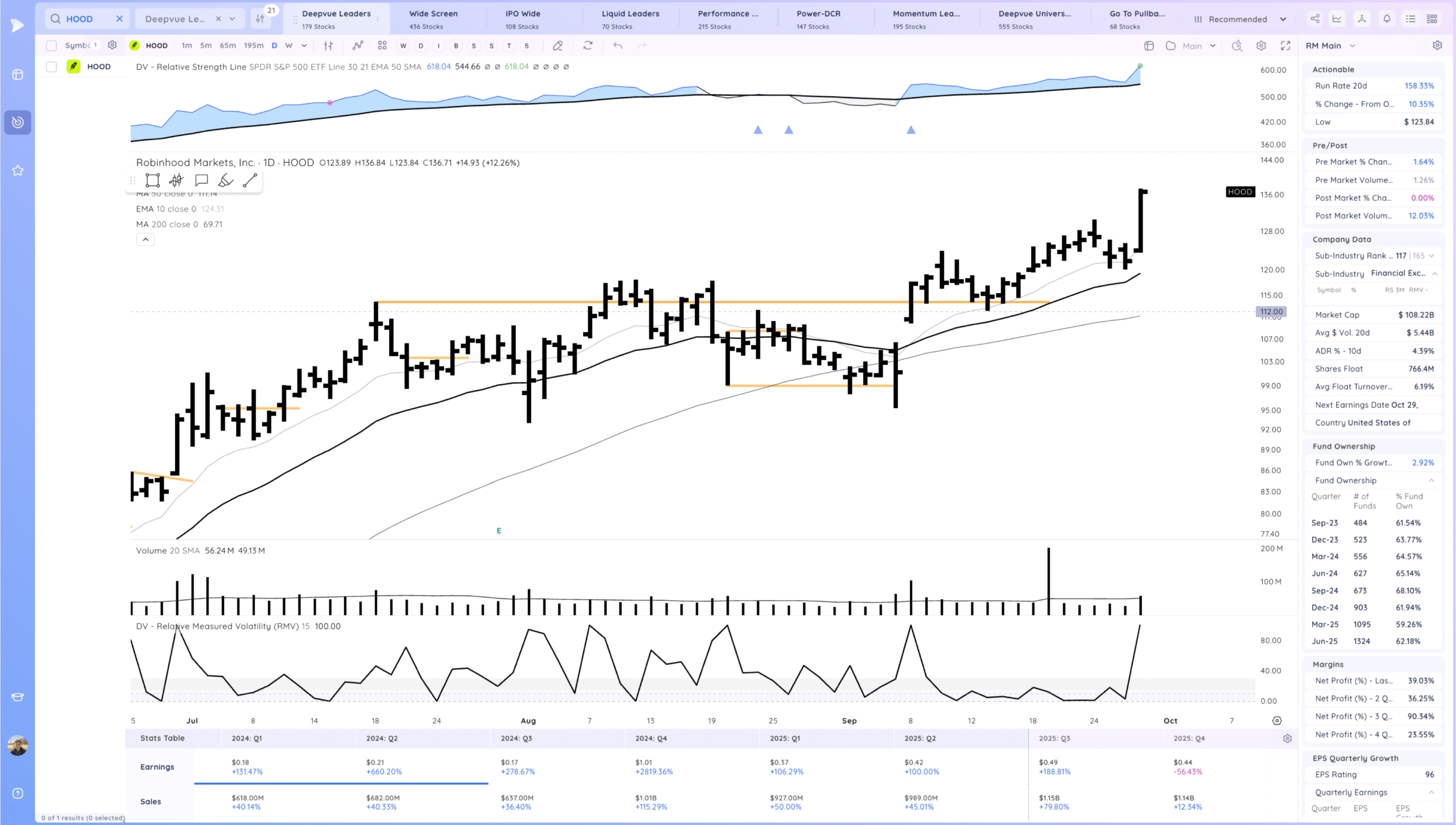Open the table layout icon beside Main
The image size is (1456, 825).
[x=1149, y=46]
